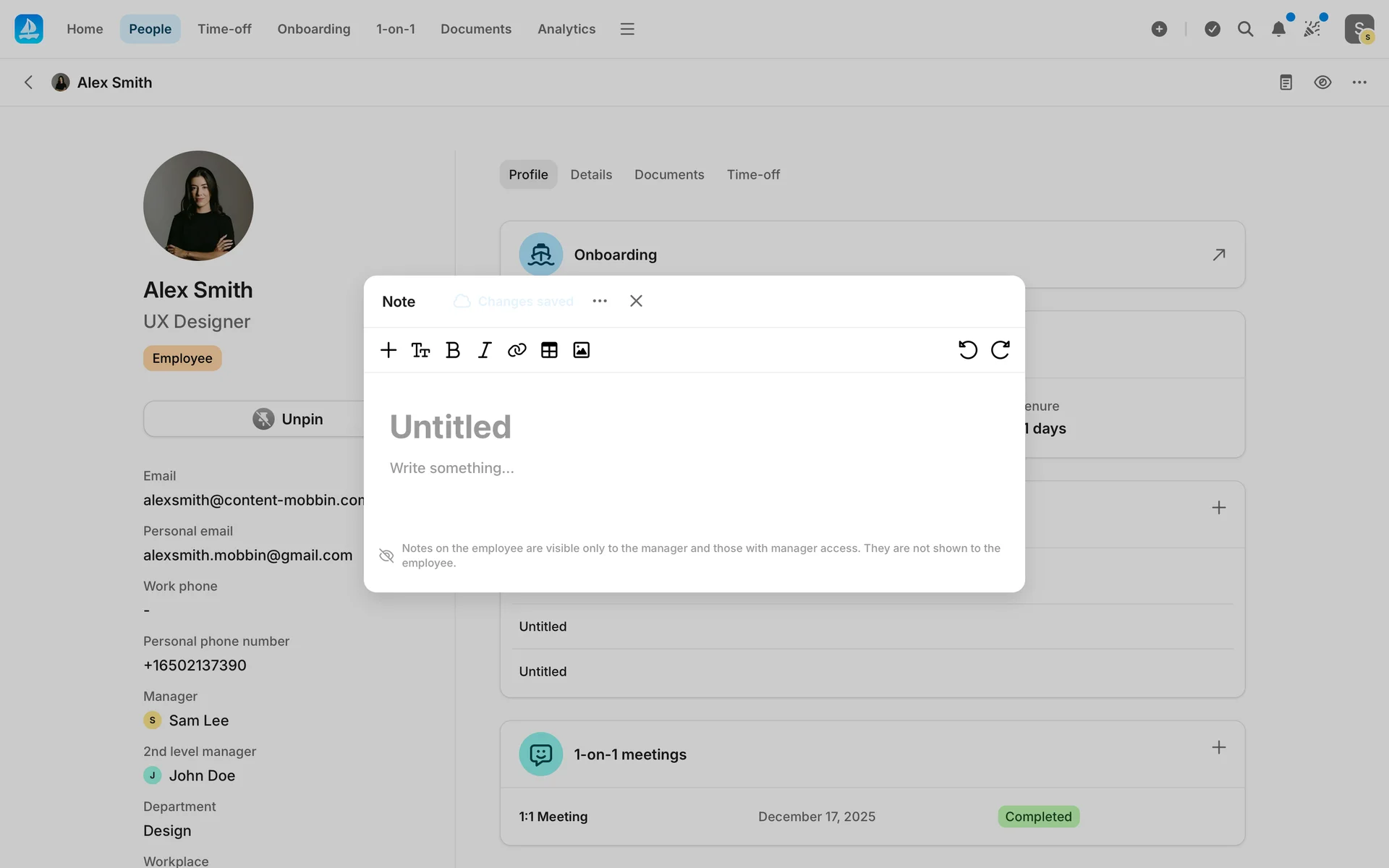Click the Untitled note title field
This screenshot has width=1389, height=868.
point(451,427)
